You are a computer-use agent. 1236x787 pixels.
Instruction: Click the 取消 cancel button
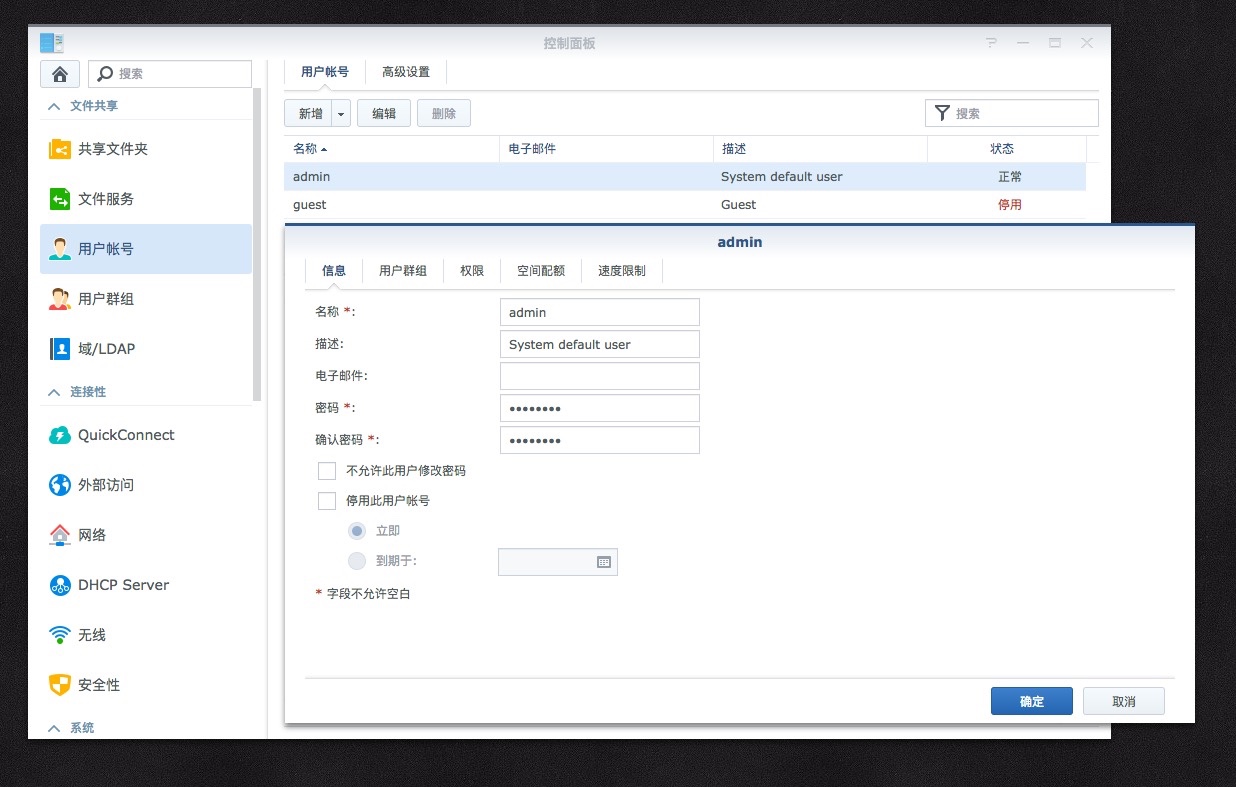coord(1123,701)
